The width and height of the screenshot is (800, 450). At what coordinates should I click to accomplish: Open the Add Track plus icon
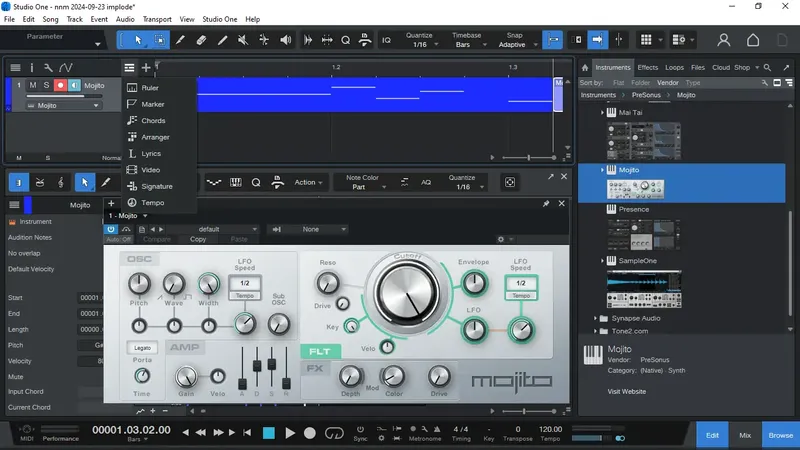point(146,68)
